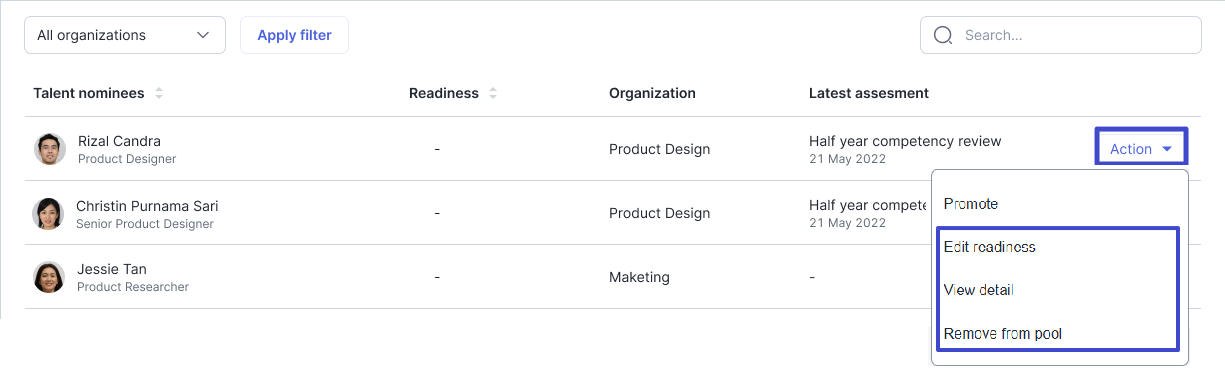Click the All organizations chevron arrow
This screenshot has height=392, width=1225.
(204, 35)
